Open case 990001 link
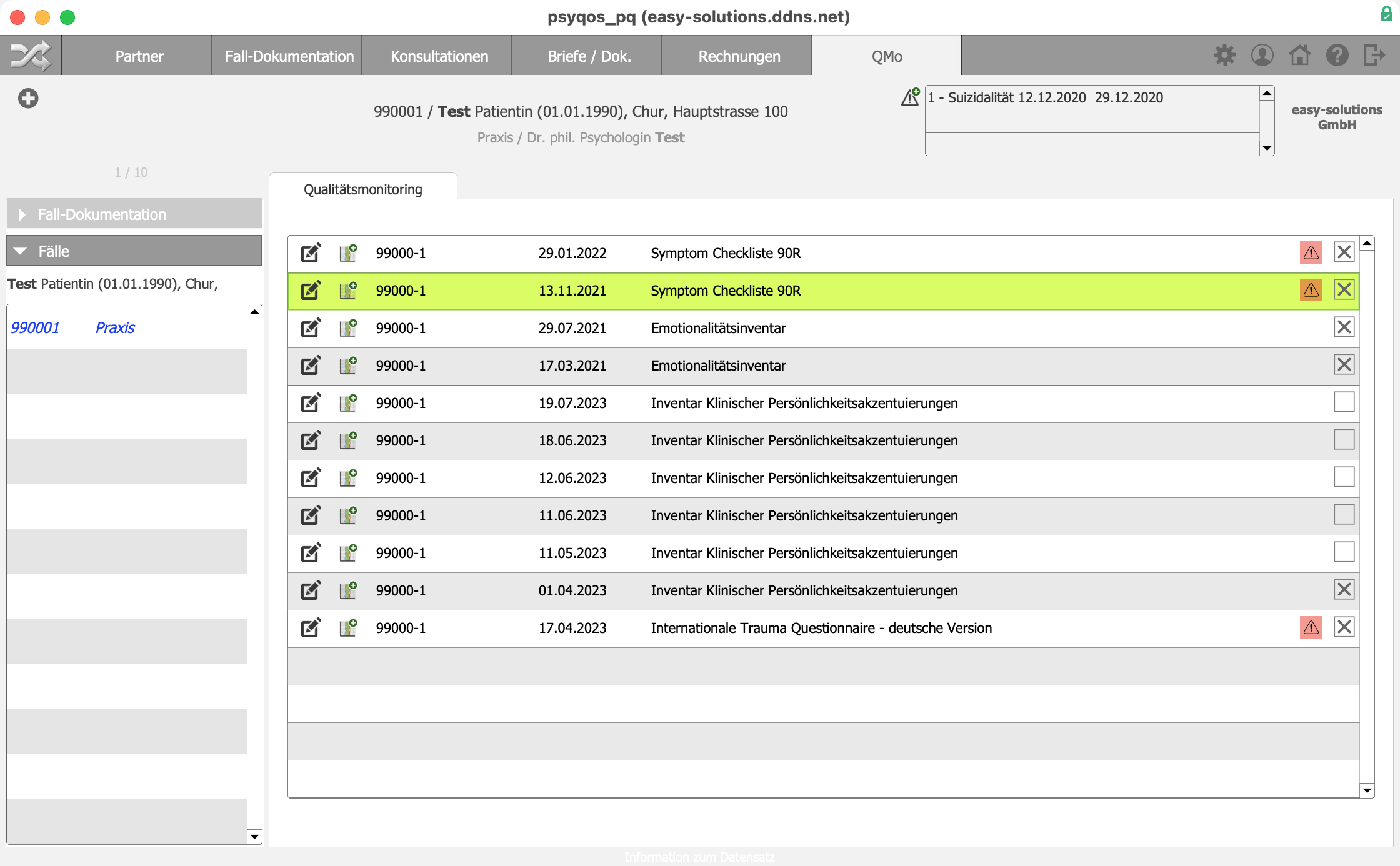 [35, 327]
